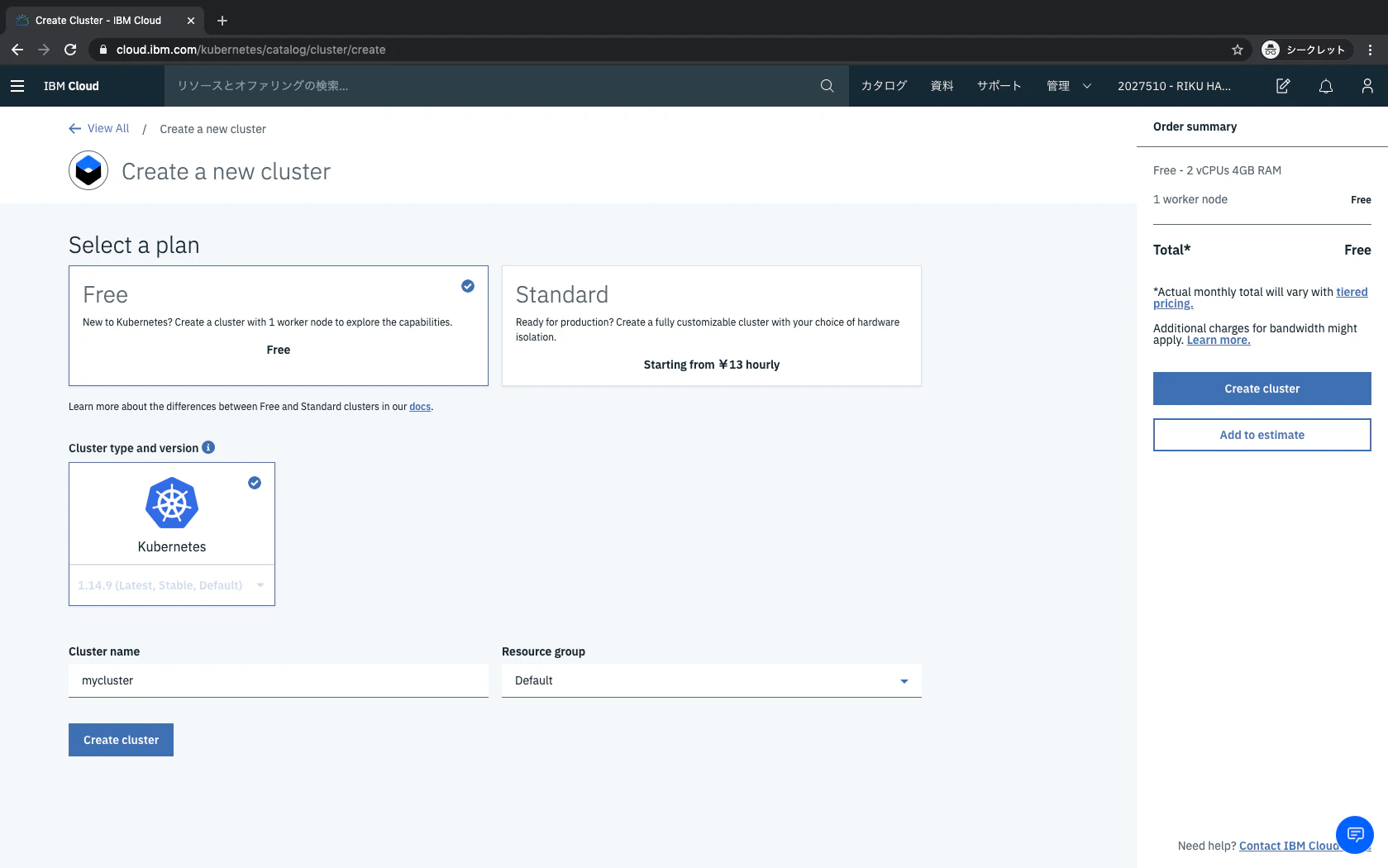Click the info icon beside Cluster type and version
This screenshot has width=1388, height=868.
coord(208,447)
